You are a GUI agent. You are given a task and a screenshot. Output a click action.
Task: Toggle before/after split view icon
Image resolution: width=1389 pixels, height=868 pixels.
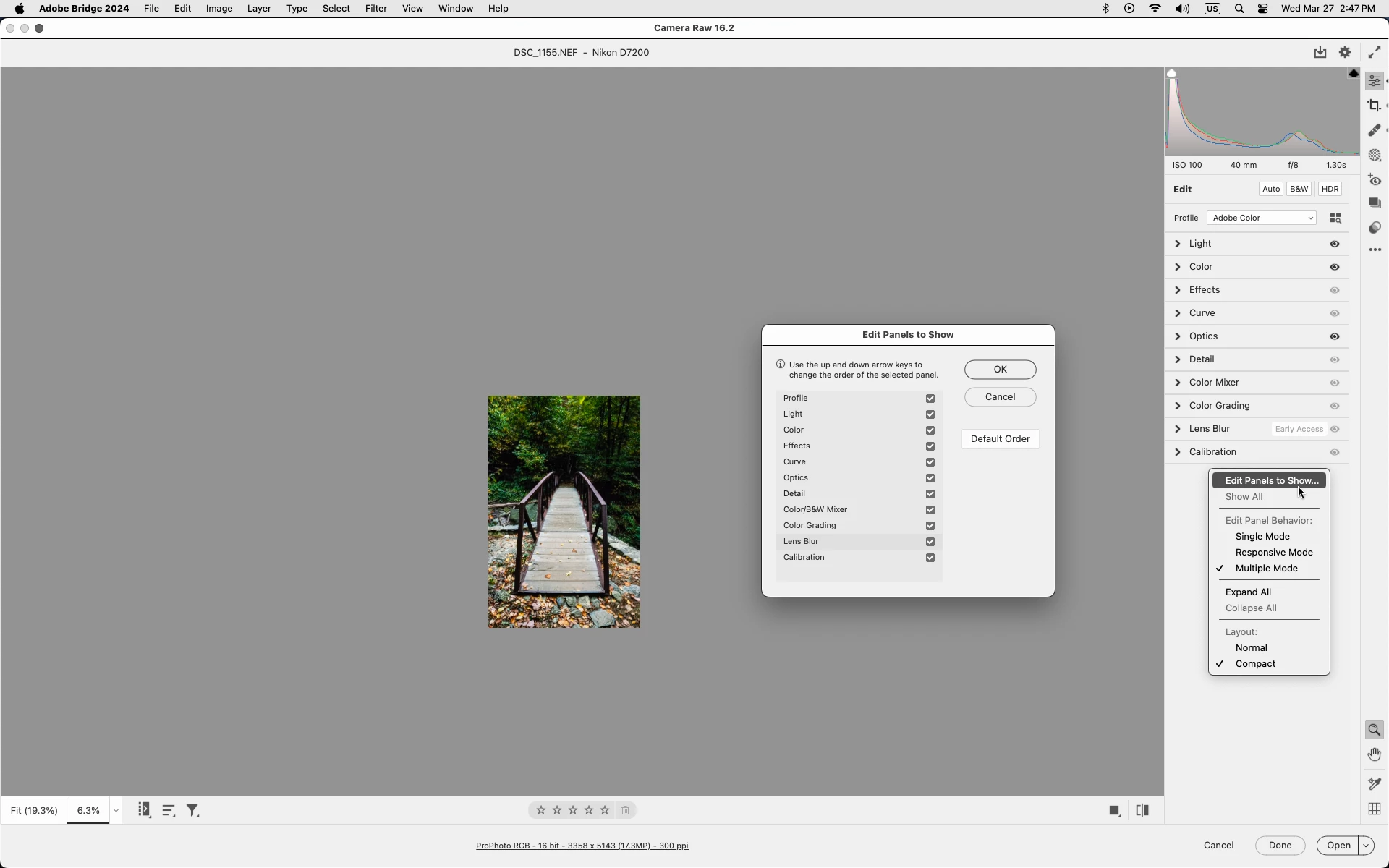(x=1142, y=810)
